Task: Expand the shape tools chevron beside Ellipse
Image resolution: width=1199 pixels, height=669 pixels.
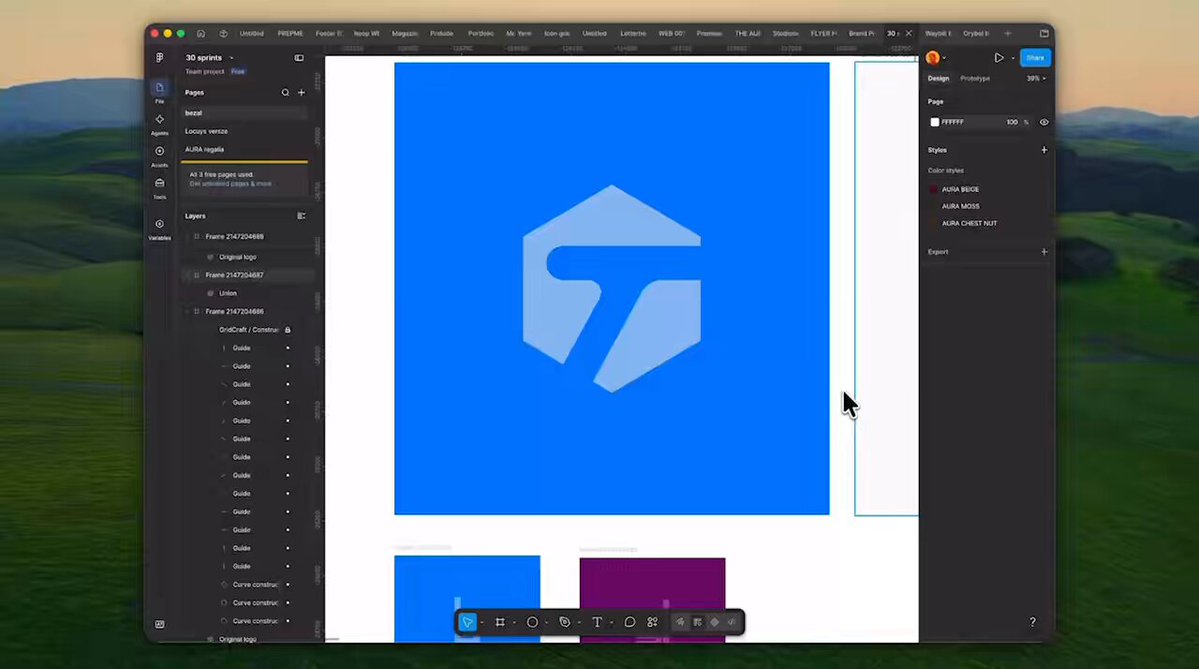Action: click(546, 622)
